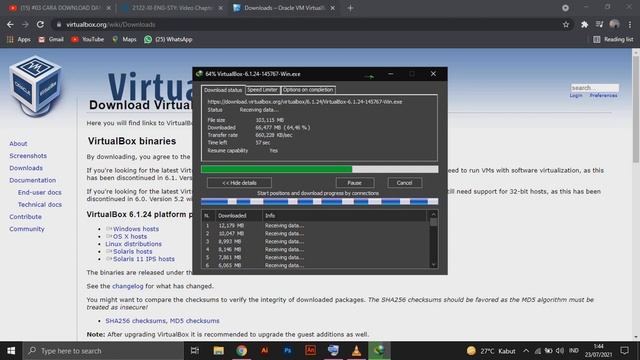Open the volume control in the tray
The height and width of the screenshot is (360, 640).
[560, 351]
